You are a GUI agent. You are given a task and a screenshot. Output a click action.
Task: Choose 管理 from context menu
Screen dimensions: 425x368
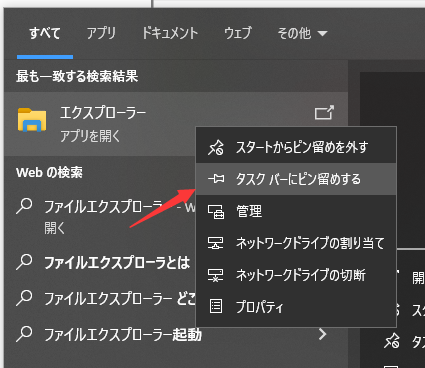click(x=296, y=211)
